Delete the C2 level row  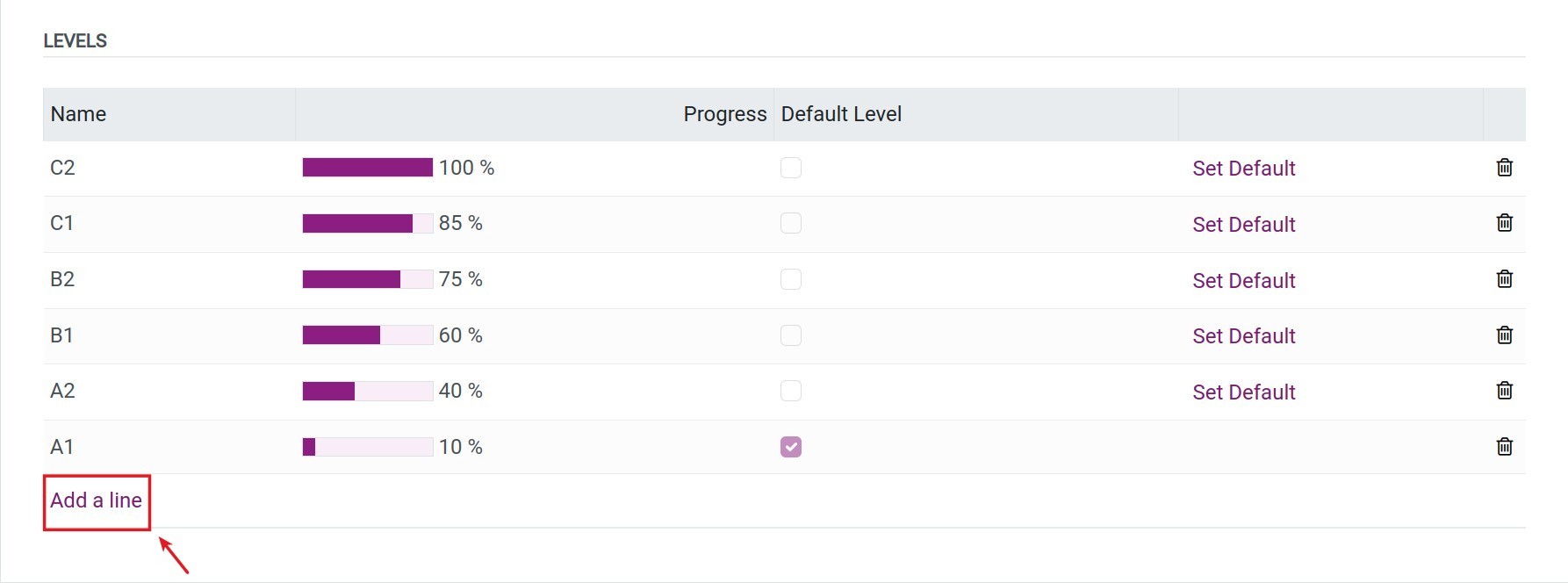coord(1504,168)
